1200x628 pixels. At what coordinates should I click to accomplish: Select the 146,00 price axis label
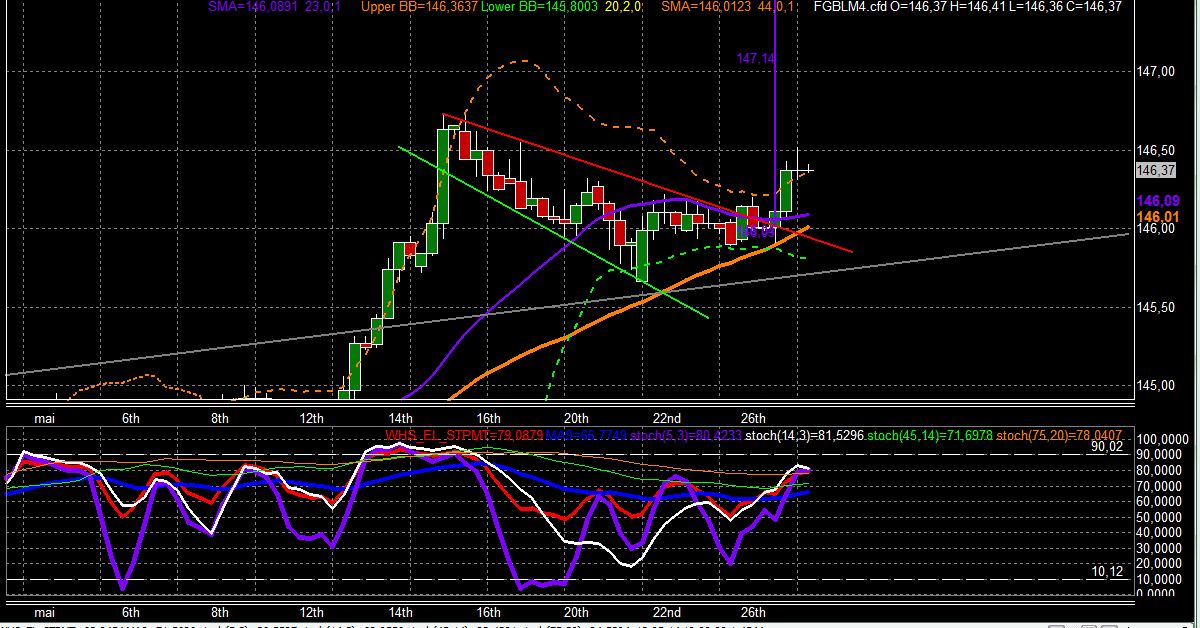[x=1154, y=229]
